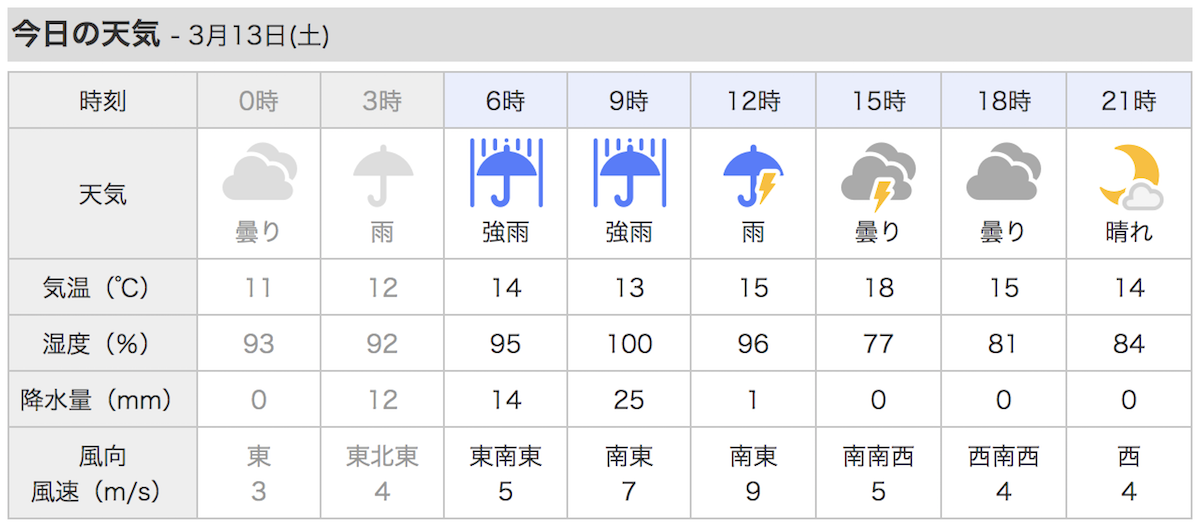
Task: Click the 時刻 row header
Action: click(x=103, y=101)
